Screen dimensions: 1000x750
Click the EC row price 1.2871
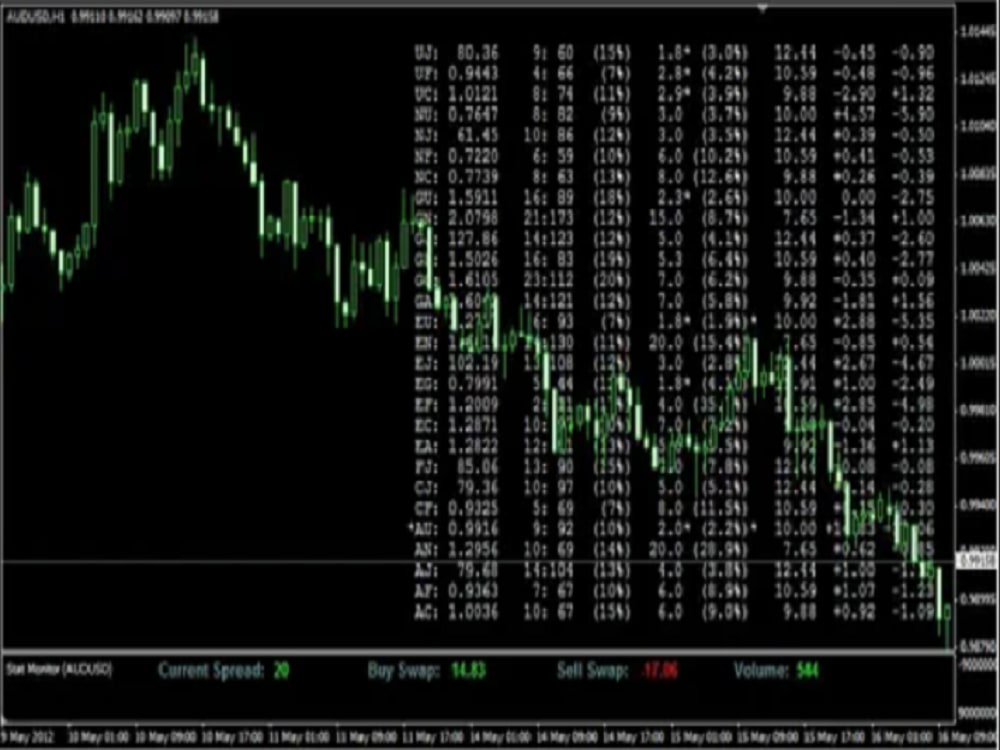[x=473, y=425]
